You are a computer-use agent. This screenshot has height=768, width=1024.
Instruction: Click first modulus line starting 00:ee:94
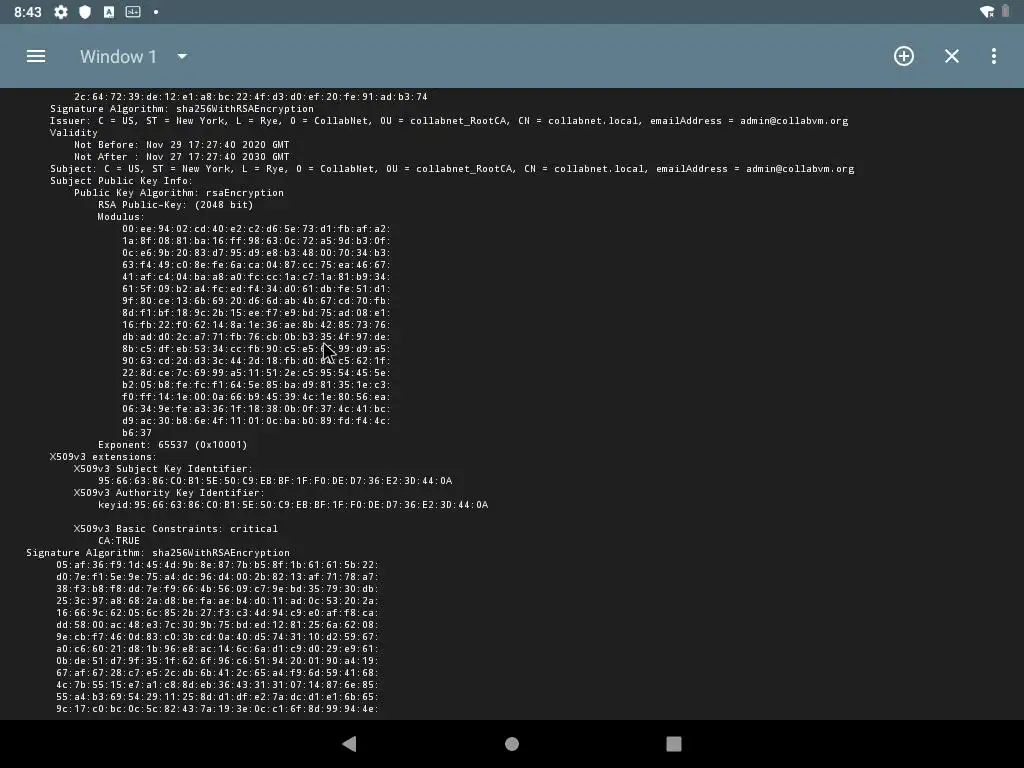tap(257, 229)
